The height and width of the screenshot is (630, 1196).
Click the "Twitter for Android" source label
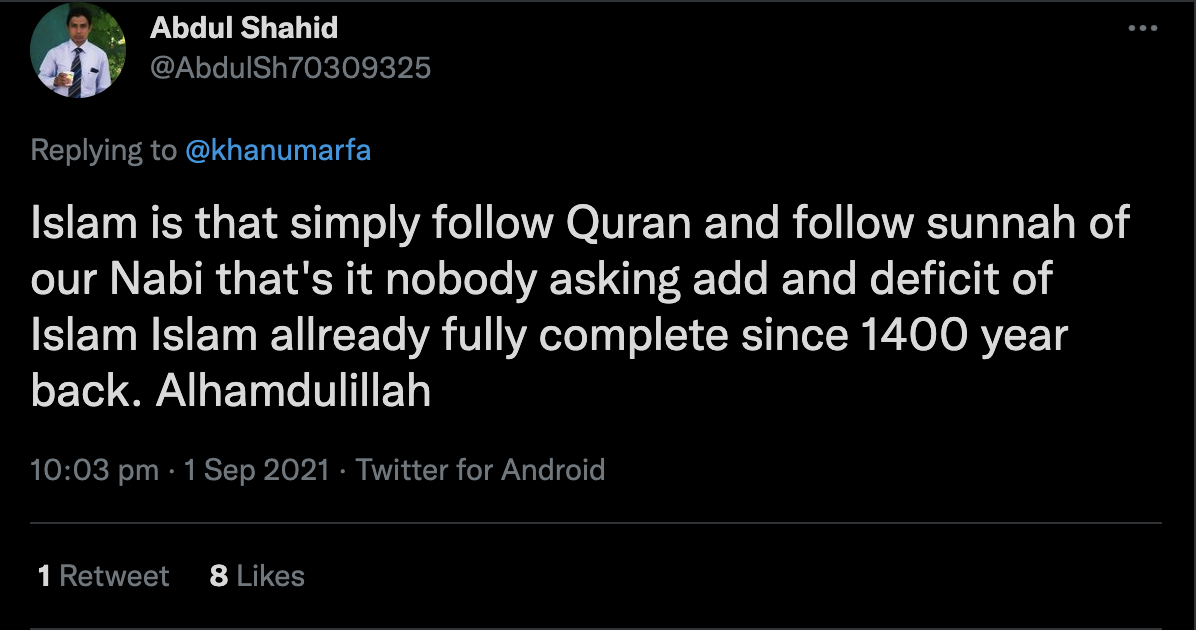click(481, 470)
